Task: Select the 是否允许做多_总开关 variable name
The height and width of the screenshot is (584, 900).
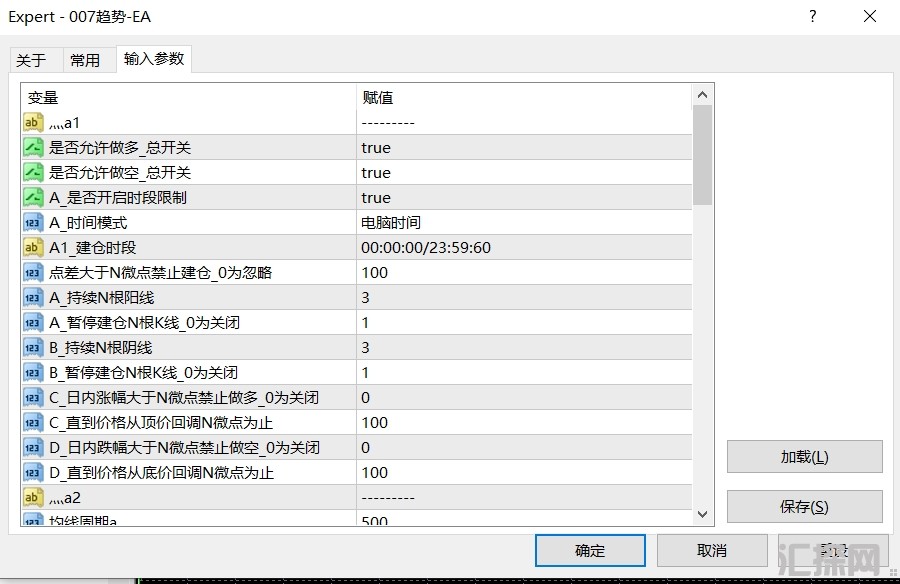Action: click(x=119, y=148)
